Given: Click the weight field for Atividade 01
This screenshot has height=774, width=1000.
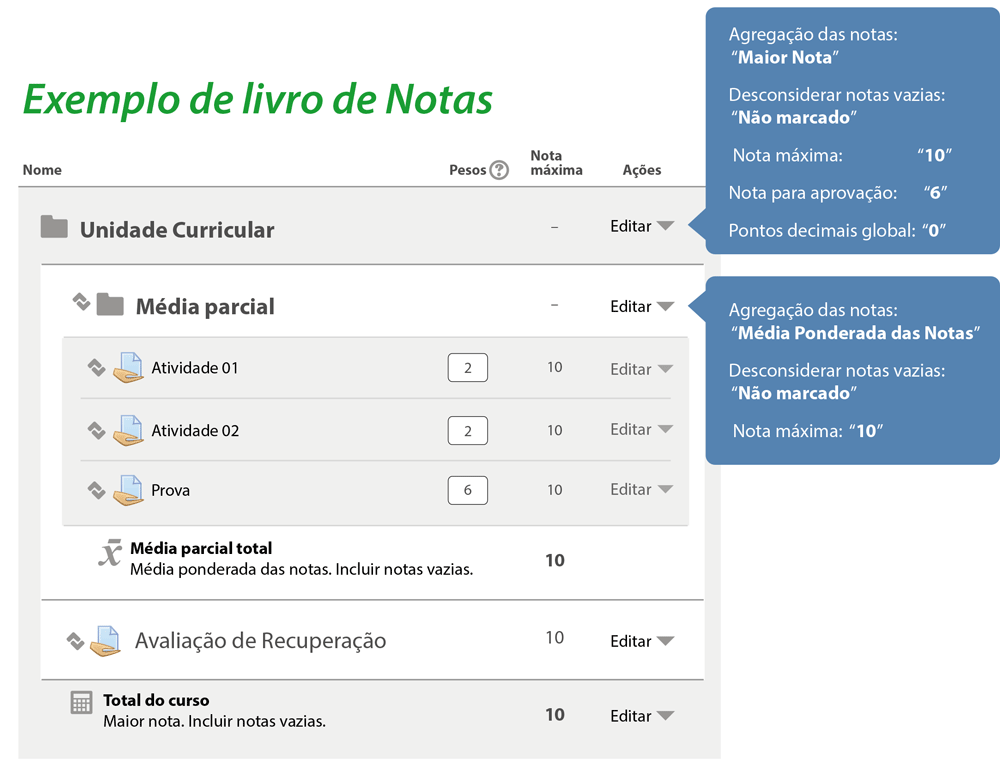Looking at the screenshot, I should [x=467, y=368].
